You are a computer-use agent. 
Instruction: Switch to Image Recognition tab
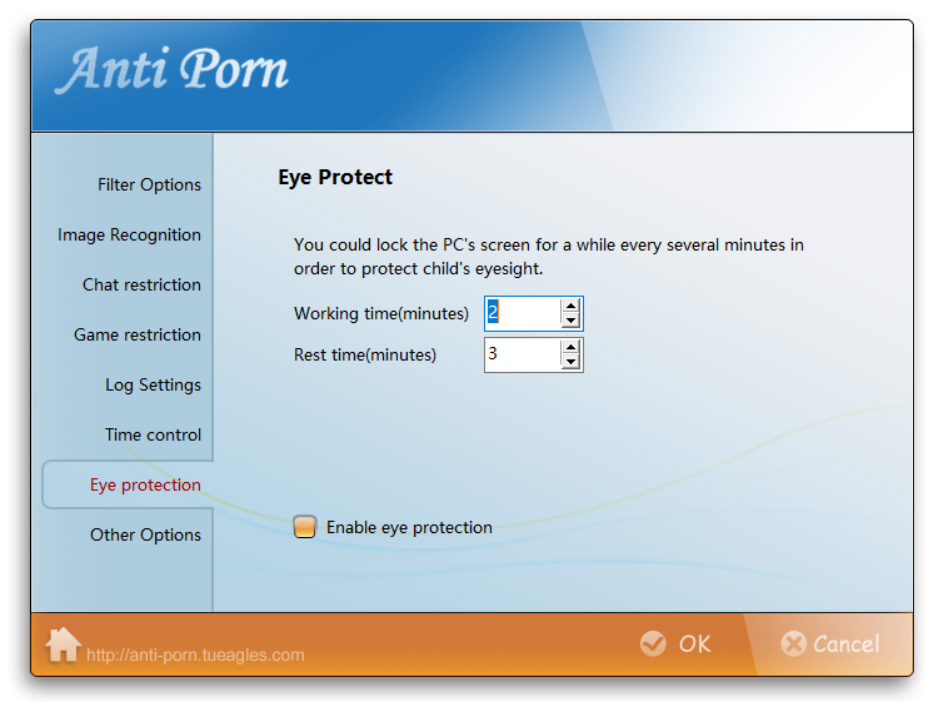(x=129, y=235)
